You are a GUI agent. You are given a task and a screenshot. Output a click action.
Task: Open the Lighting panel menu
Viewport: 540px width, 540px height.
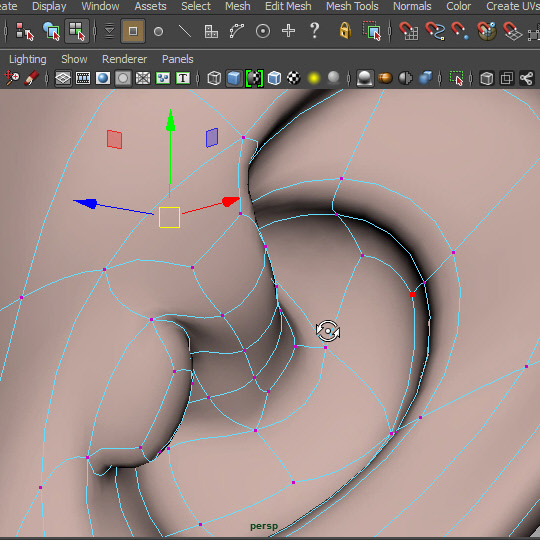click(28, 59)
